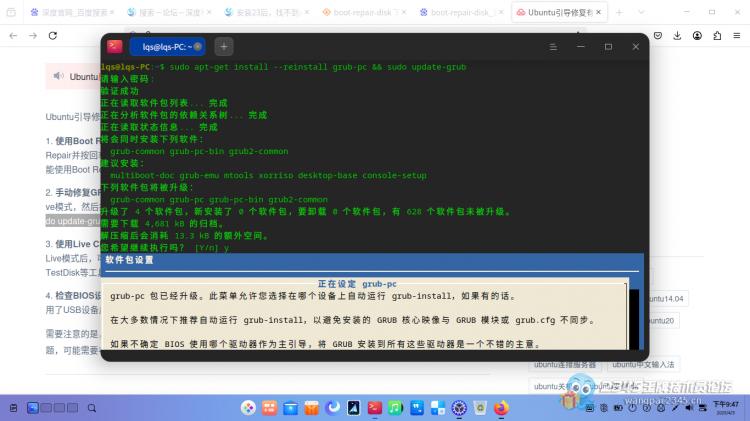Viewport: 750px width, 421px height.
Task: Open the dock search magnifier
Action: (x=92, y=408)
